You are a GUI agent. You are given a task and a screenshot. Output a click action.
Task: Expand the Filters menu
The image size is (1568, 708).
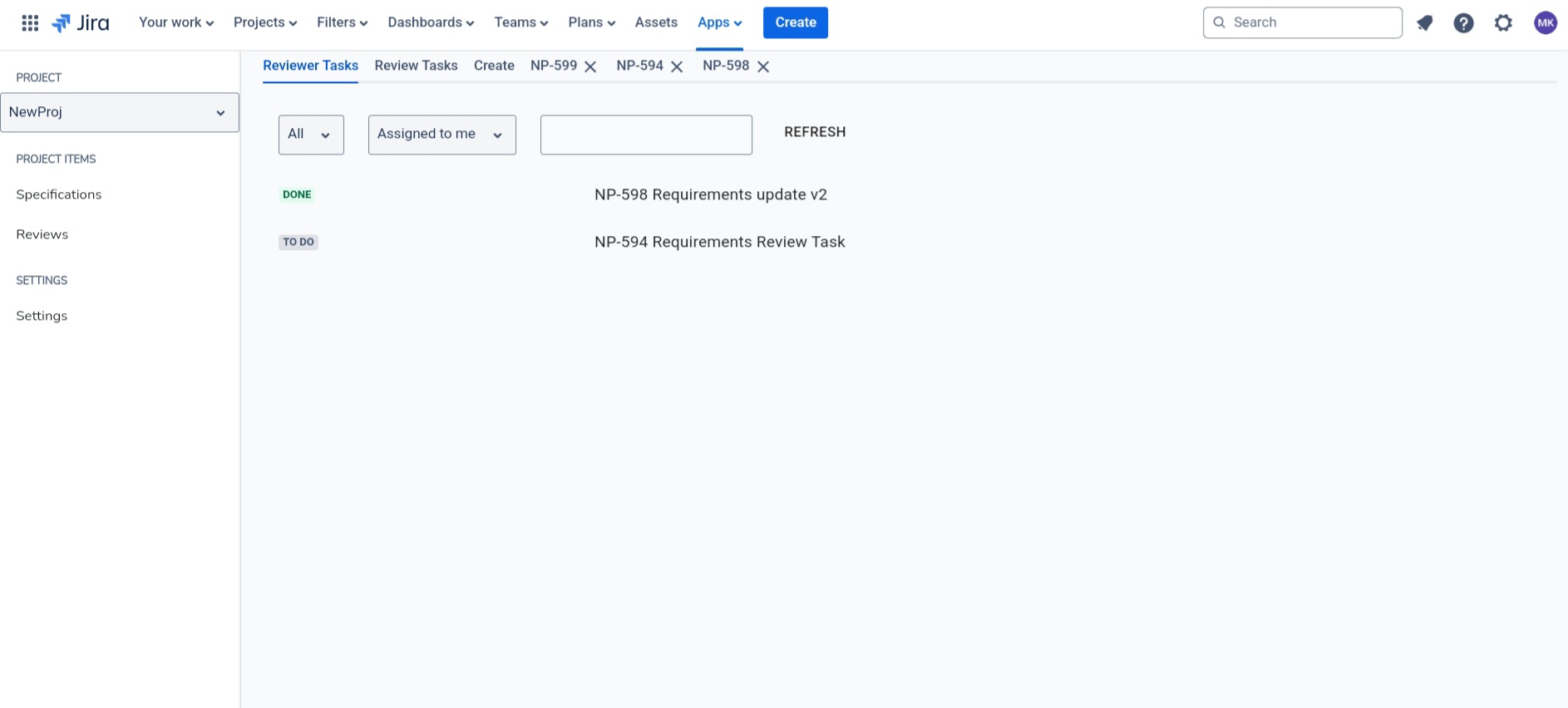342,22
